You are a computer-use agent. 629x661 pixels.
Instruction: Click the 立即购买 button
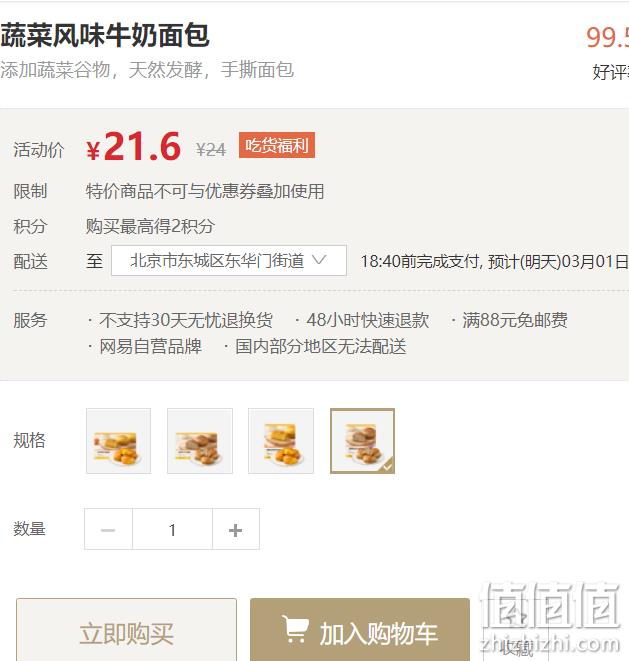(126, 631)
